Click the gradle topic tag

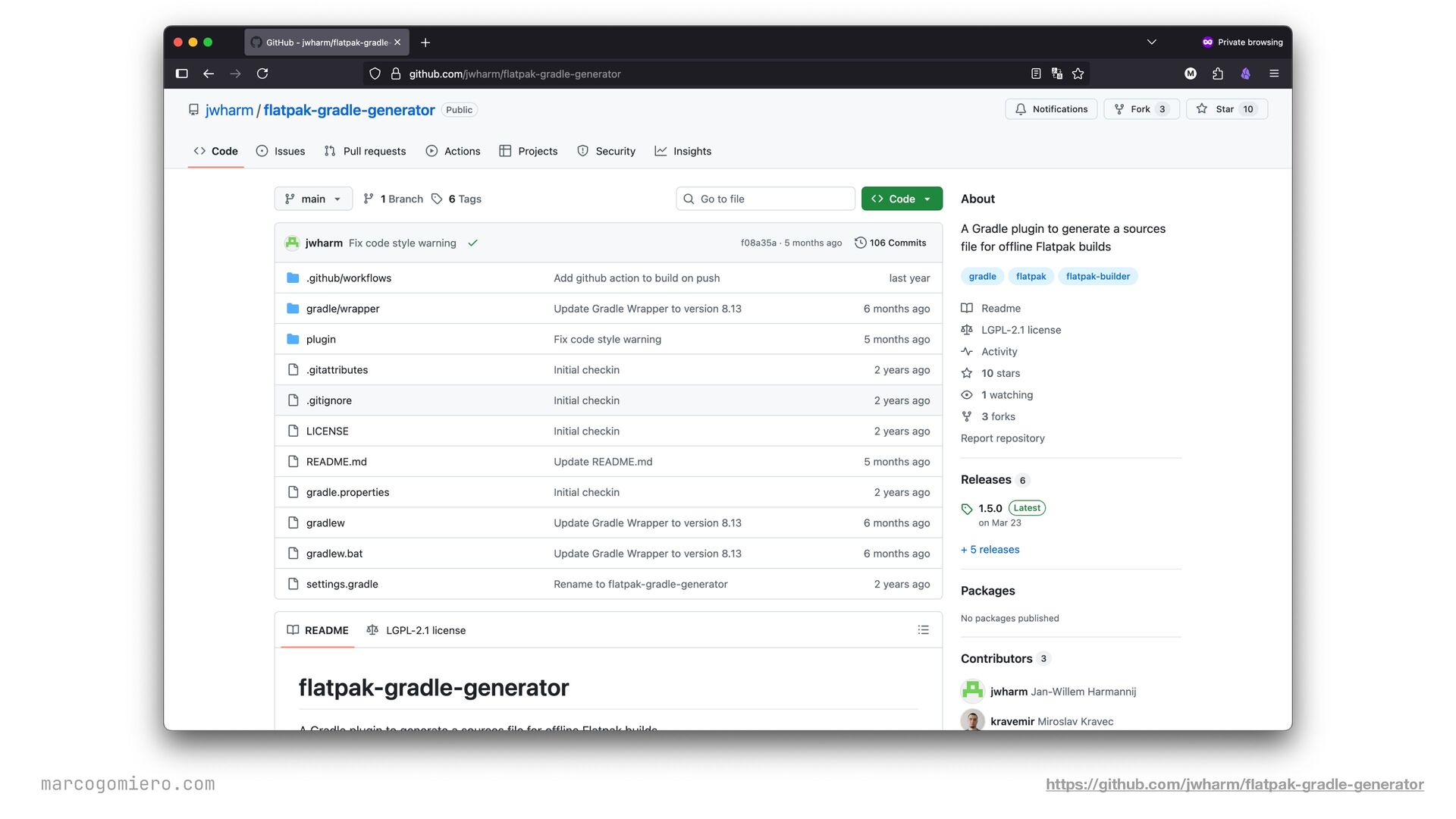point(982,277)
